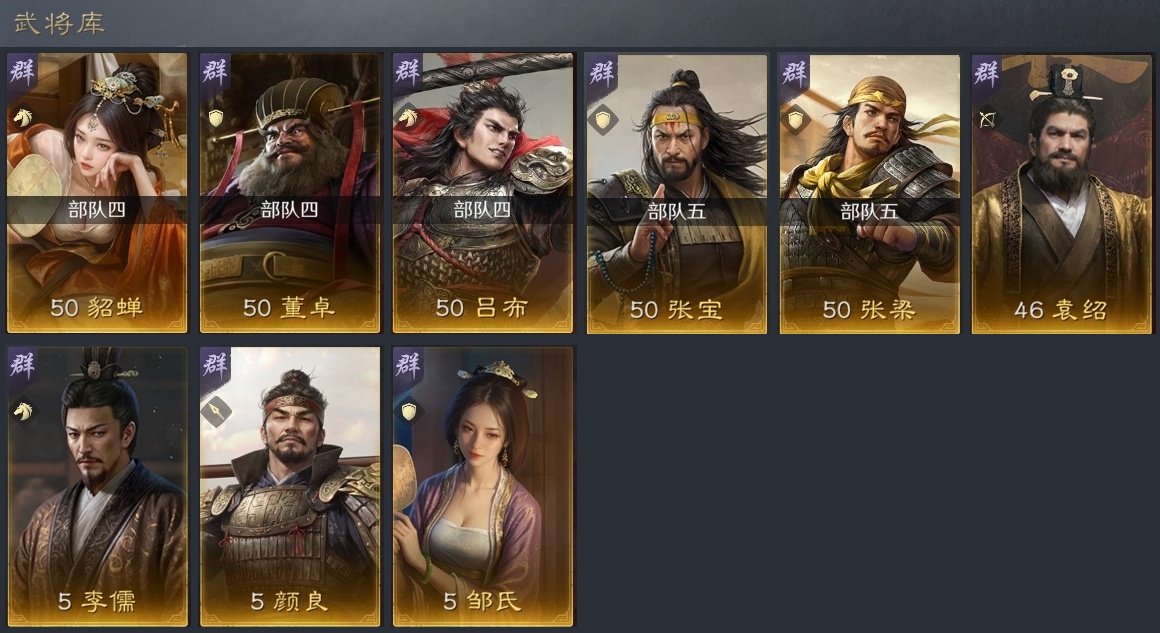Click the 群 faction badge on 貂蝉's card
Viewport: 1160px width, 633px height.
(x=22, y=72)
